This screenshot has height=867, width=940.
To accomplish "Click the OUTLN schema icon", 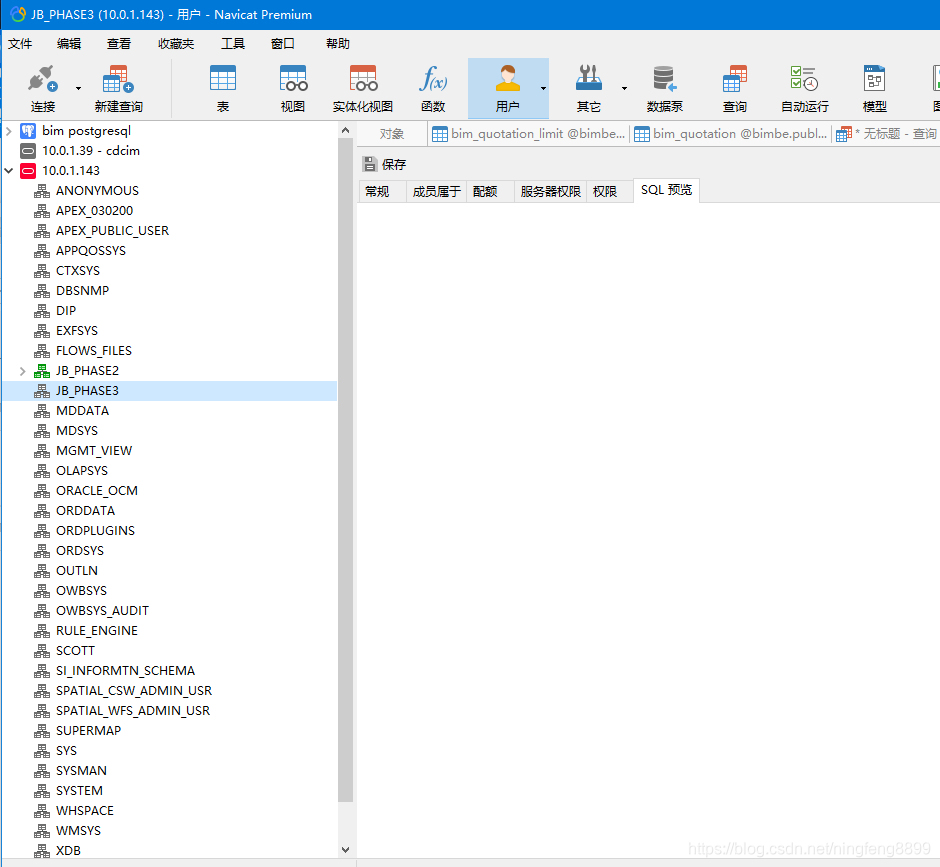I will [42, 571].
